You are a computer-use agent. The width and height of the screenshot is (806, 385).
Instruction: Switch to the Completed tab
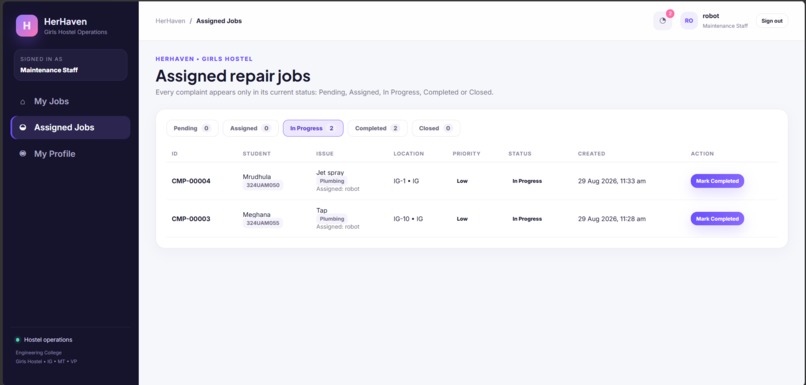[377, 129]
